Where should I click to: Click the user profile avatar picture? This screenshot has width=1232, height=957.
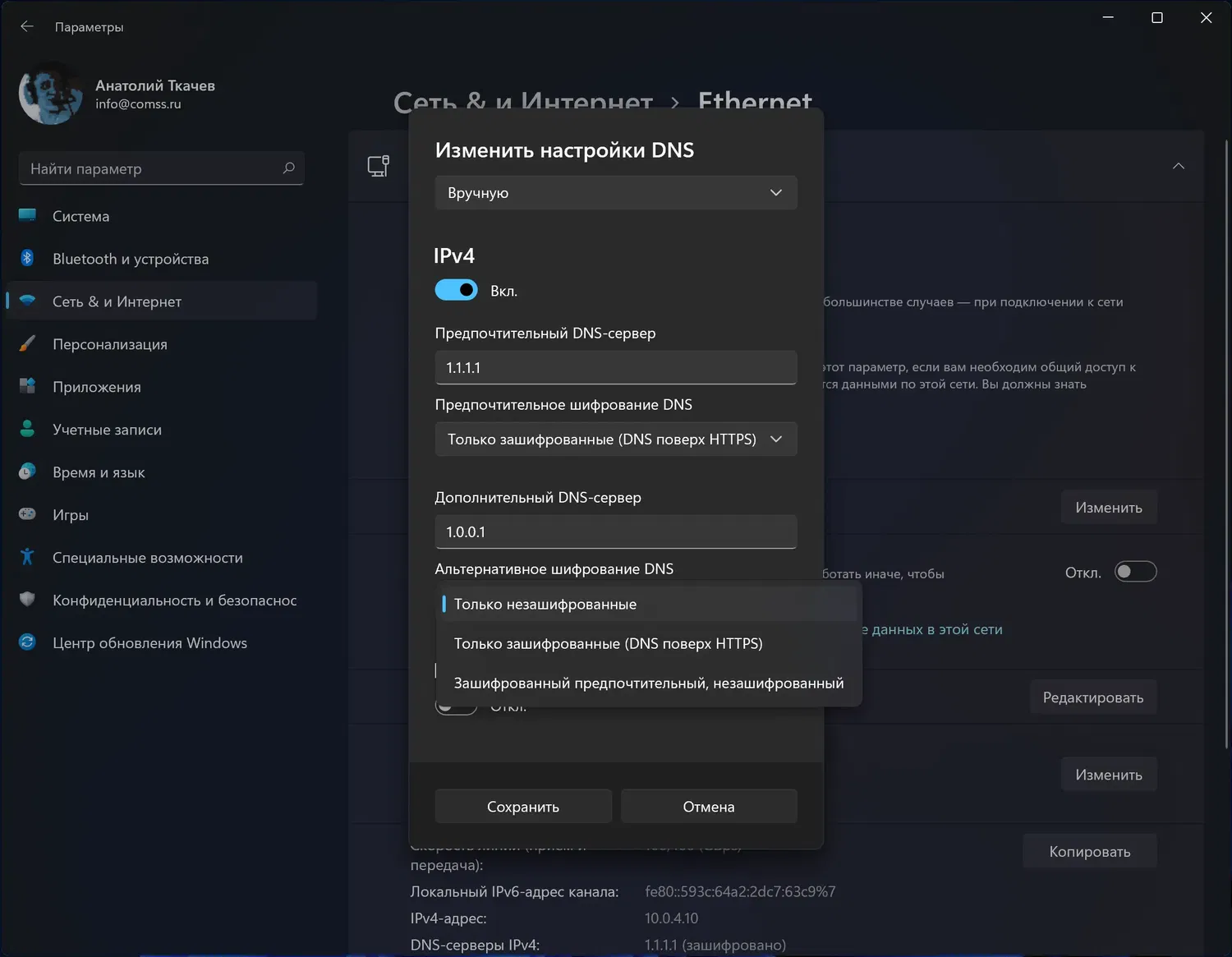[51, 94]
